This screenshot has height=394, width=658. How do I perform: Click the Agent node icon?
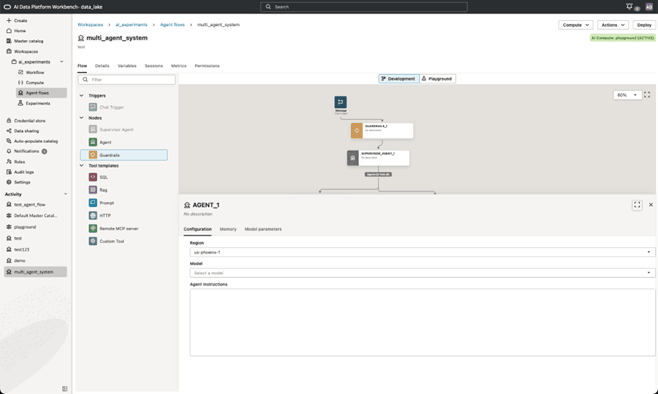[93, 142]
